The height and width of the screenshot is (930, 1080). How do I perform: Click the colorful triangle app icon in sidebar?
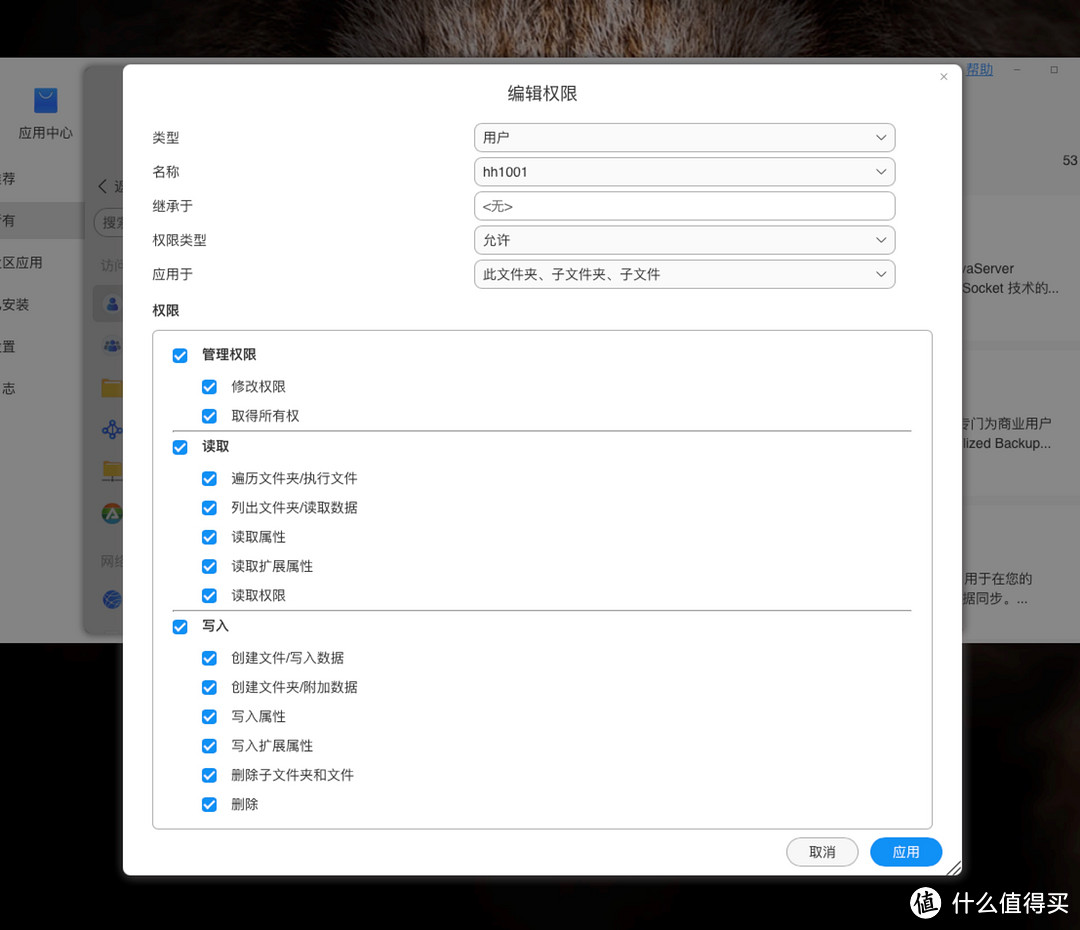[x=111, y=514]
